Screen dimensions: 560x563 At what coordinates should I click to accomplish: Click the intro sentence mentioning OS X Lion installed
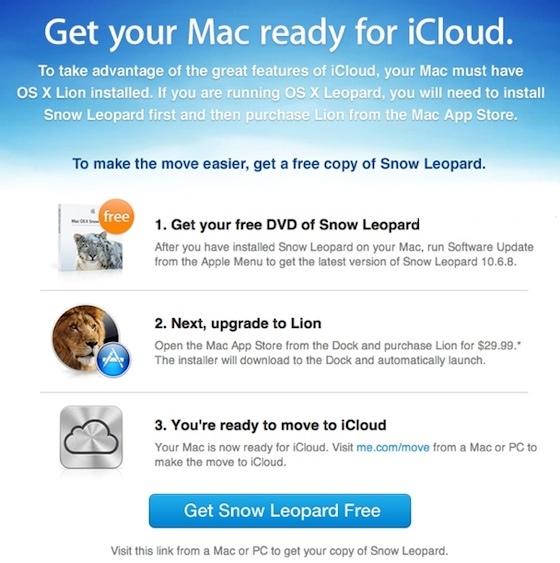280,93
